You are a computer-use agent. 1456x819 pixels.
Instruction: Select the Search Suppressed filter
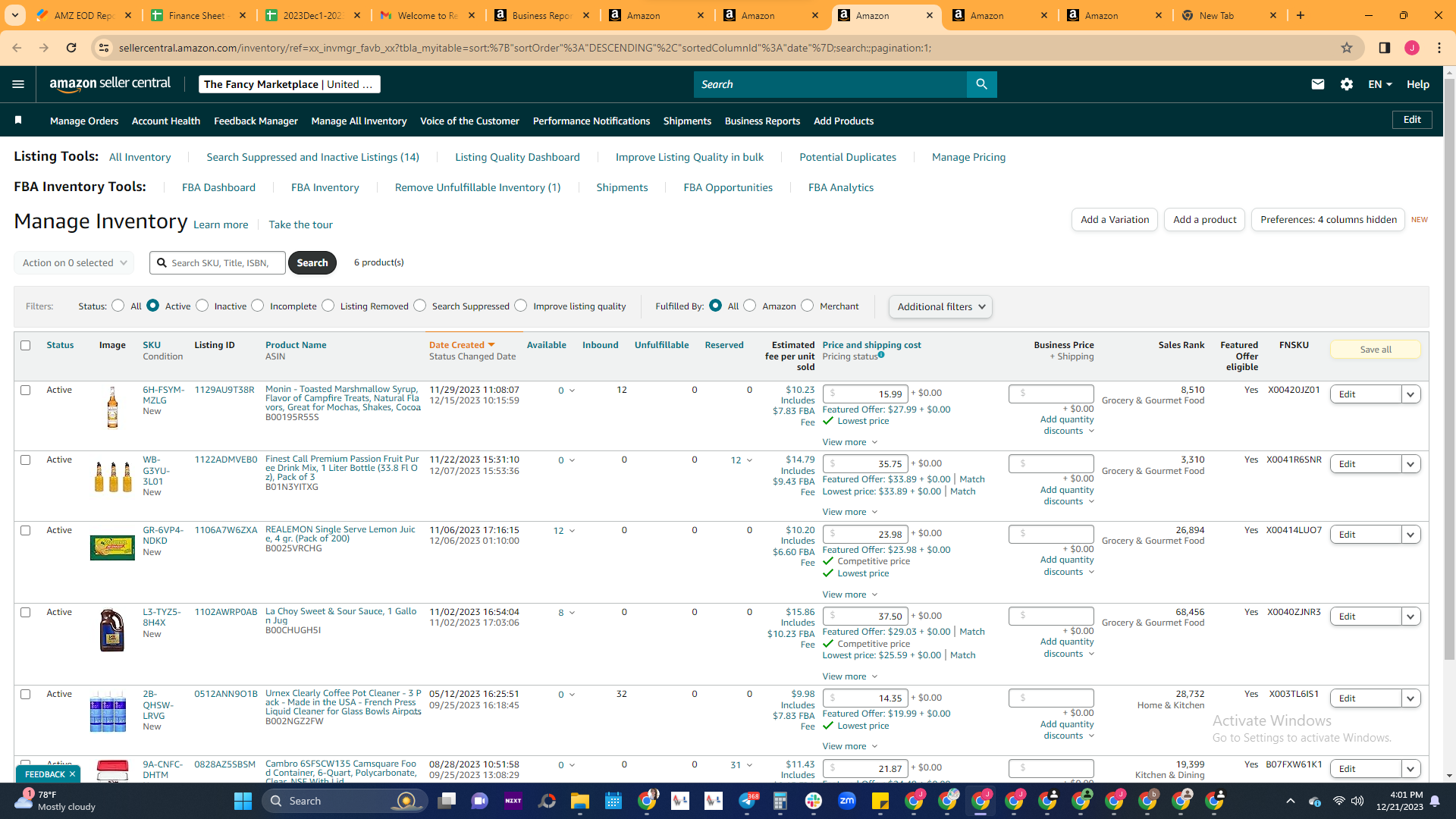pos(419,306)
